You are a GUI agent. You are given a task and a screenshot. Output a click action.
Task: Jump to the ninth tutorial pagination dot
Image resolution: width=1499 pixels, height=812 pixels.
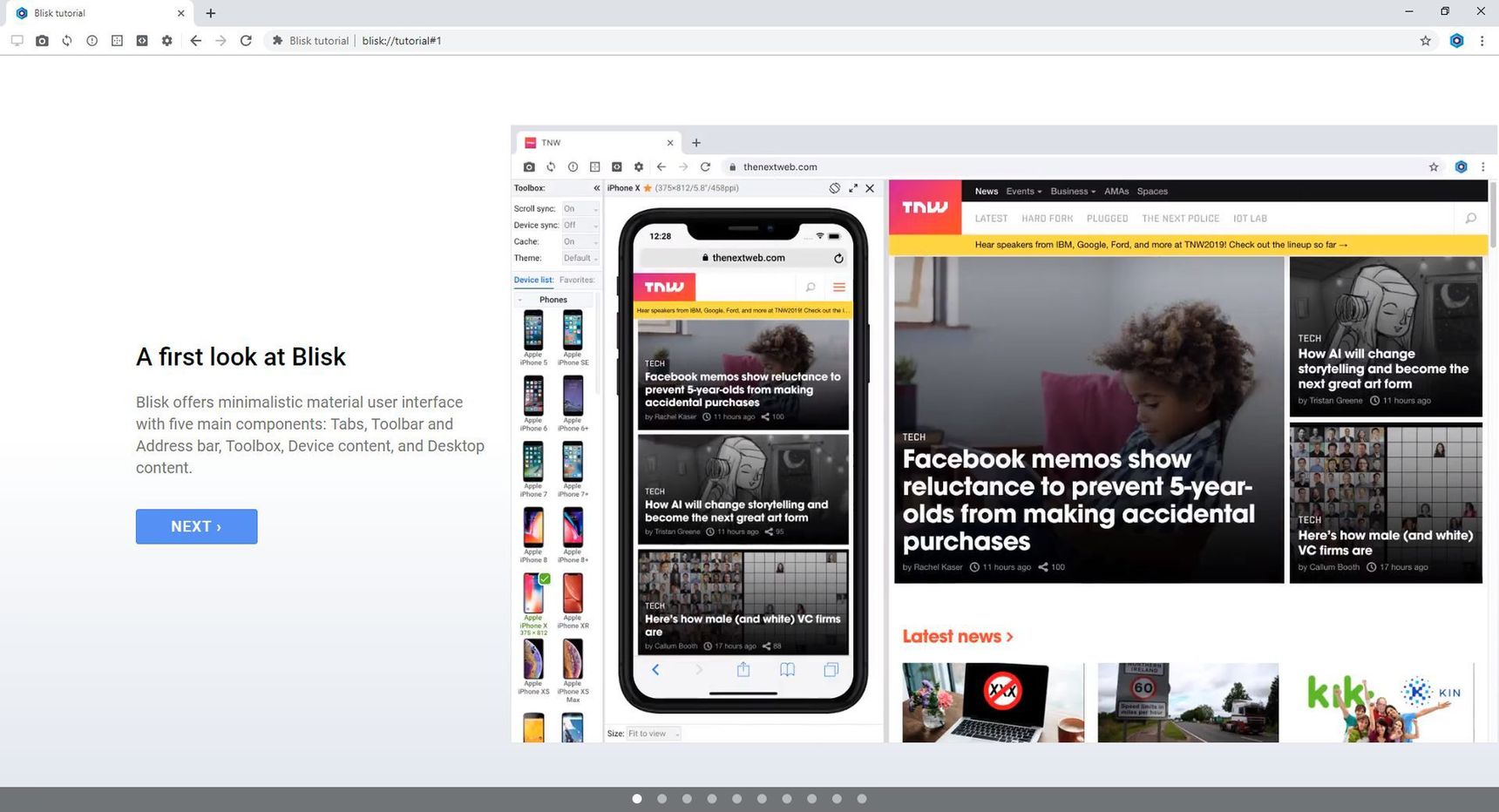[x=837, y=799]
